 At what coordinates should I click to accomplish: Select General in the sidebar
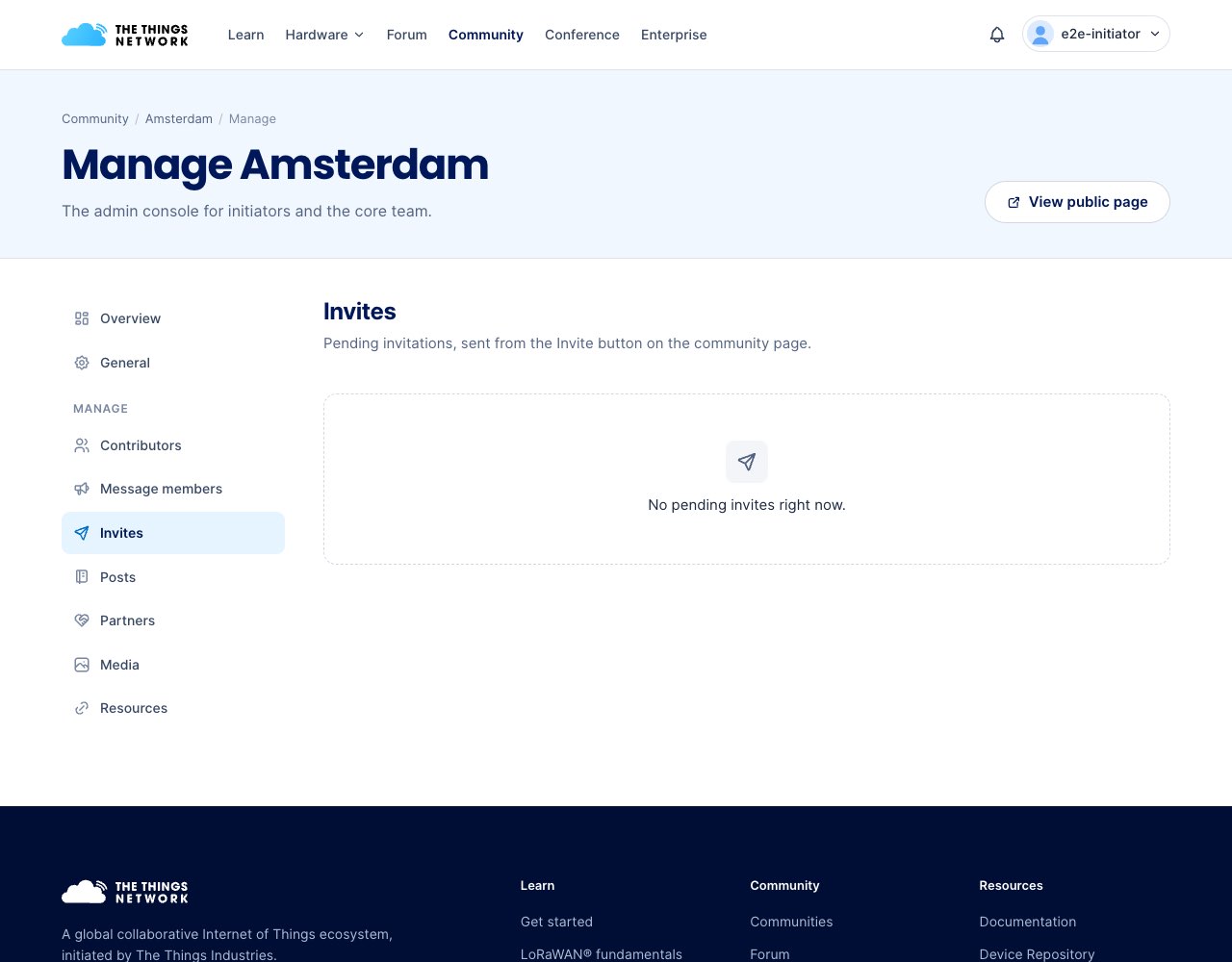173,363
